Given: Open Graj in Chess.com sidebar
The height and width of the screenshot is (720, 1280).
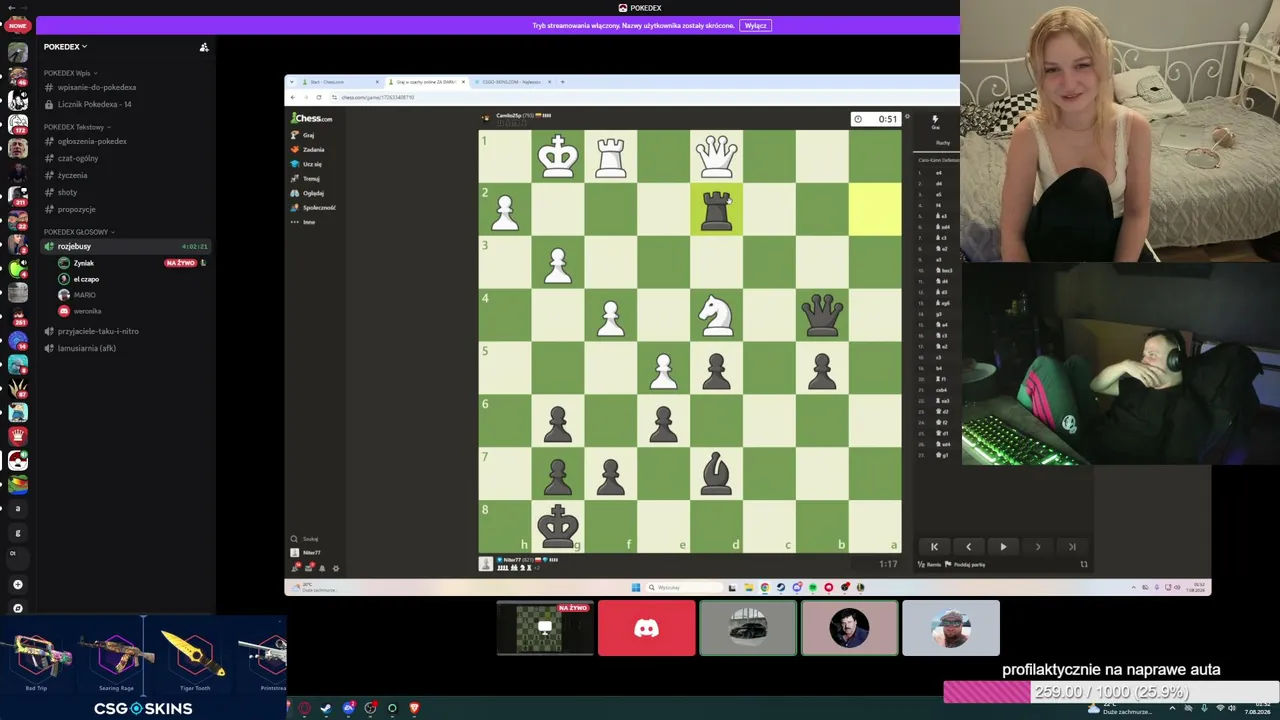Looking at the screenshot, I should (302, 135).
